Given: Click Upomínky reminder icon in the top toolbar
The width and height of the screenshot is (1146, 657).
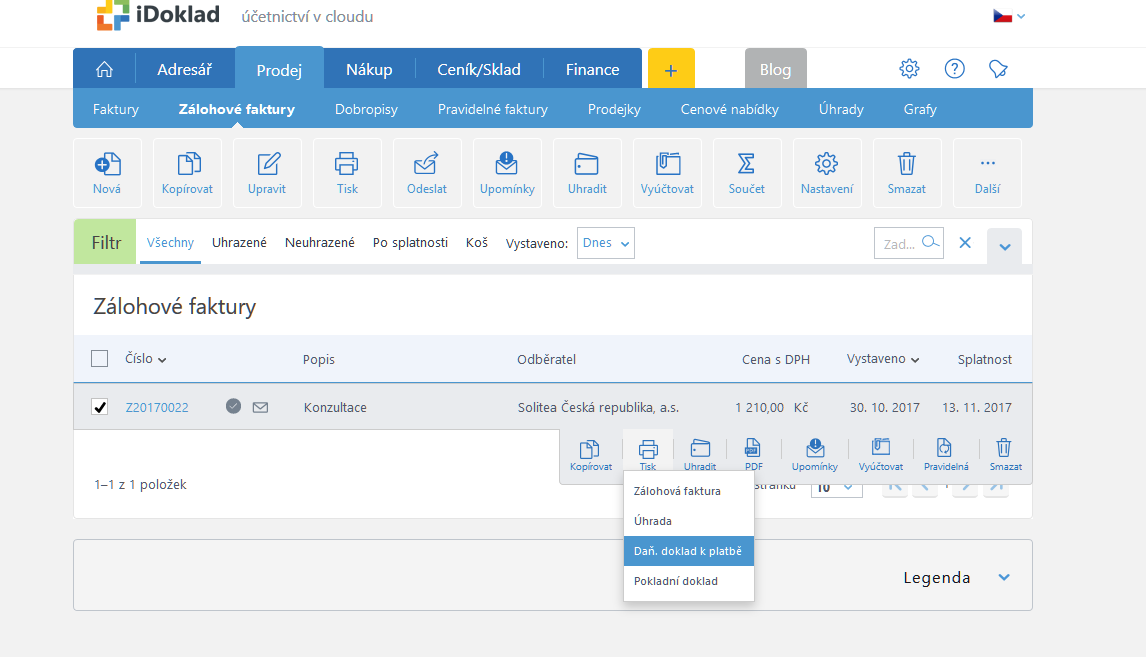Looking at the screenshot, I should click(507, 173).
